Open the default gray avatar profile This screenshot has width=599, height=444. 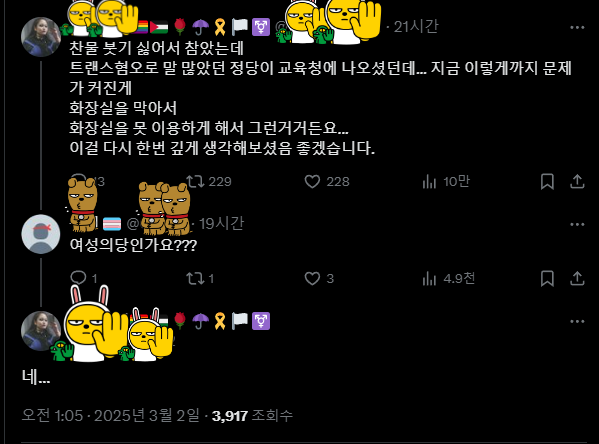coord(40,234)
